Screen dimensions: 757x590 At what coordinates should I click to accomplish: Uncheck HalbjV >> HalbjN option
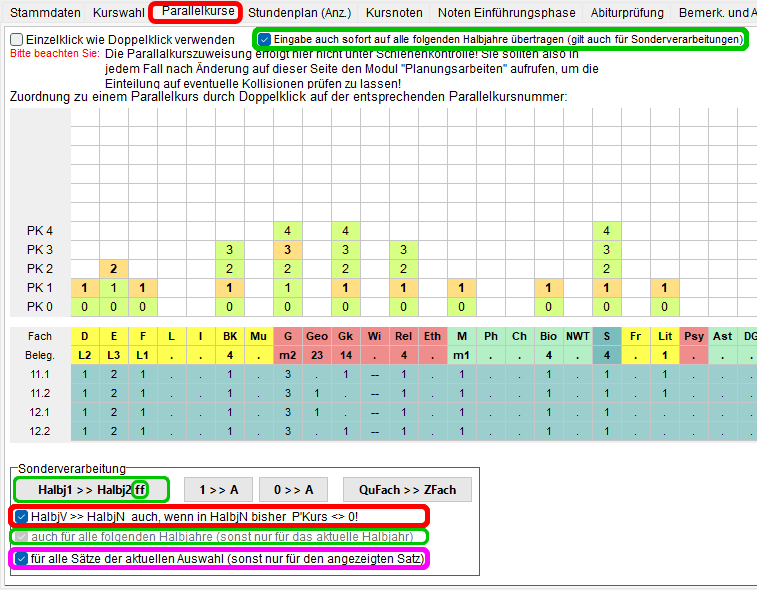point(21,516)
